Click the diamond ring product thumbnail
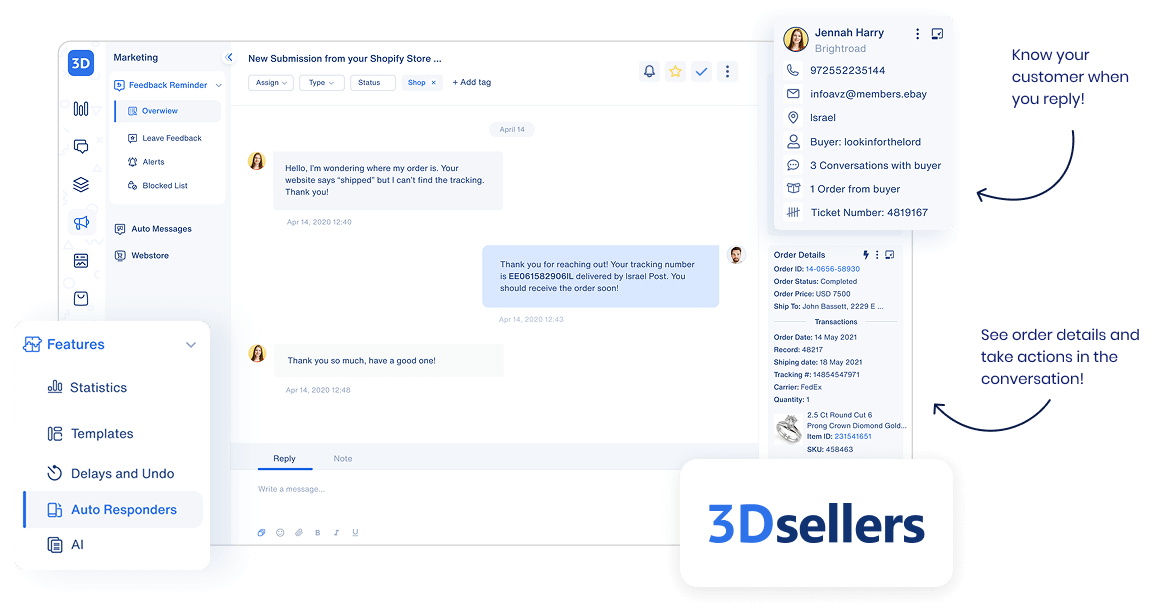 point(788,429)
